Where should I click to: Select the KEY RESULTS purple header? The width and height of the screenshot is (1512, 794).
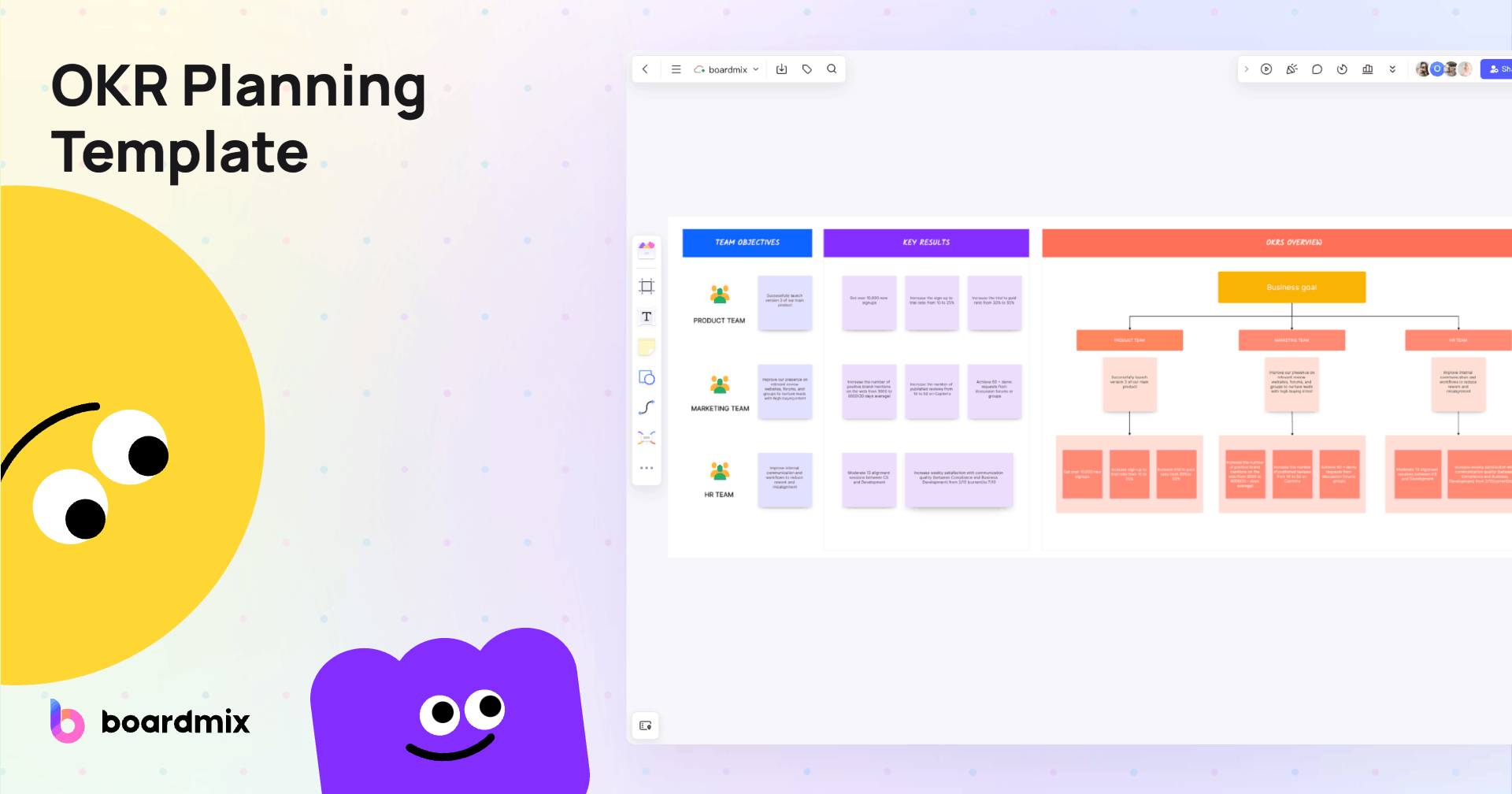point(926,243)
